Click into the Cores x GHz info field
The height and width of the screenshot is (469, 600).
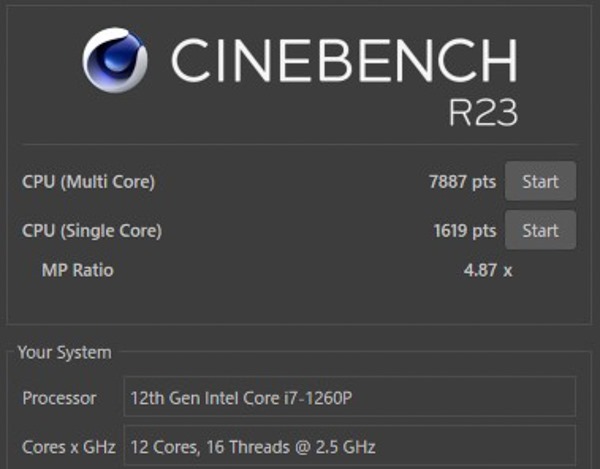click(350, 445)
